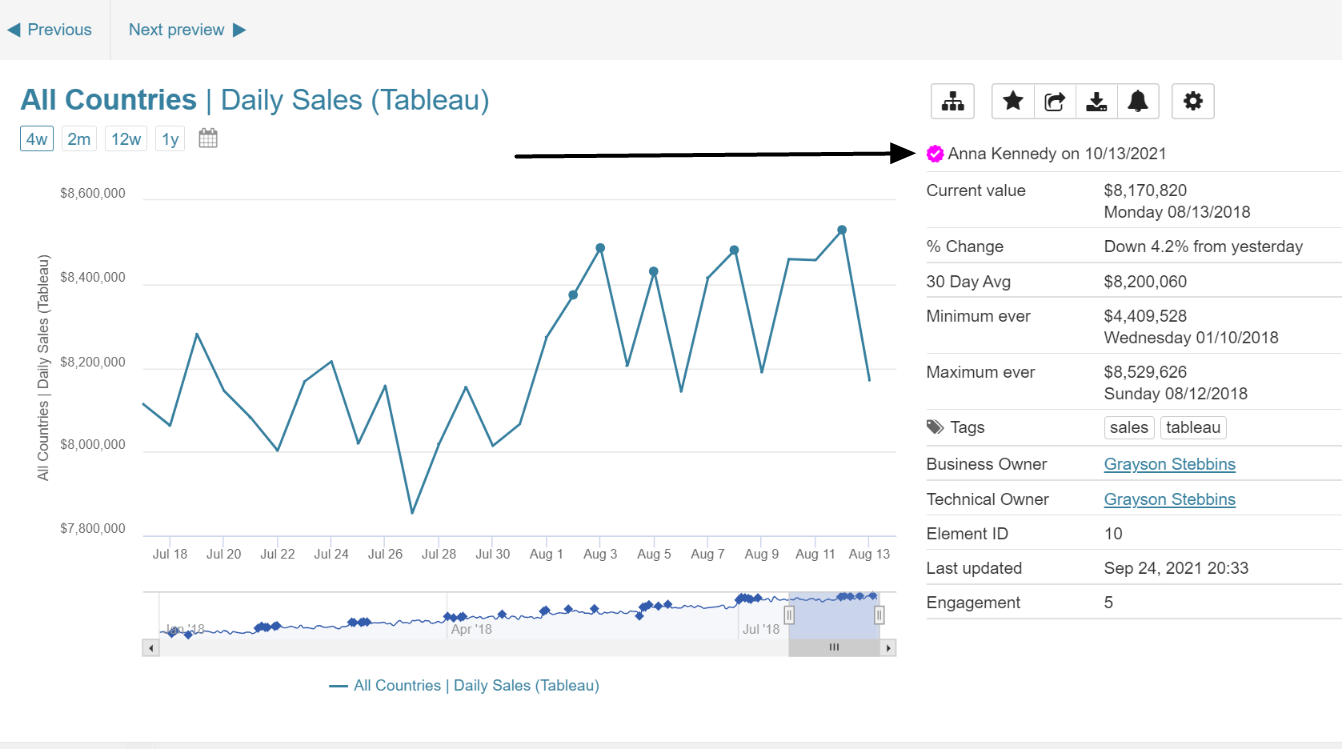
Task: Click the tableau tag
Action: [x=1193, y=428]
